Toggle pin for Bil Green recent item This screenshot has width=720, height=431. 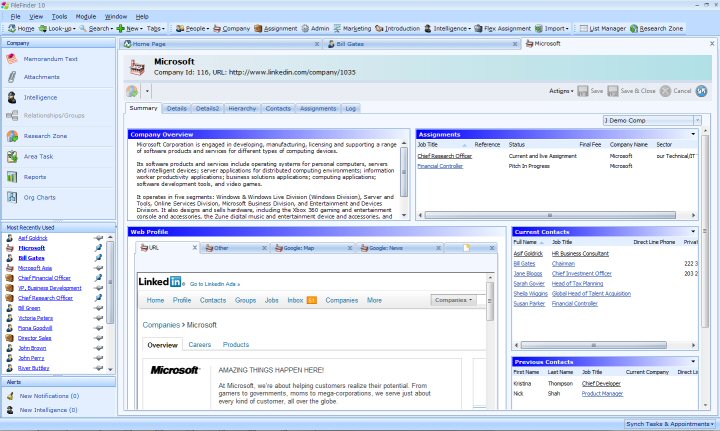point(98,308)
